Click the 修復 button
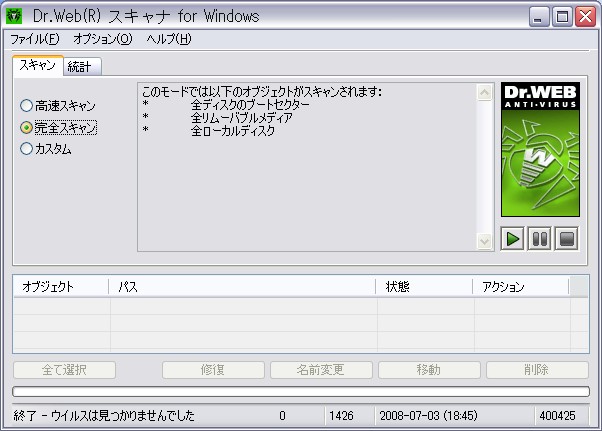The image size is (602, 431). tap(213, 370)
